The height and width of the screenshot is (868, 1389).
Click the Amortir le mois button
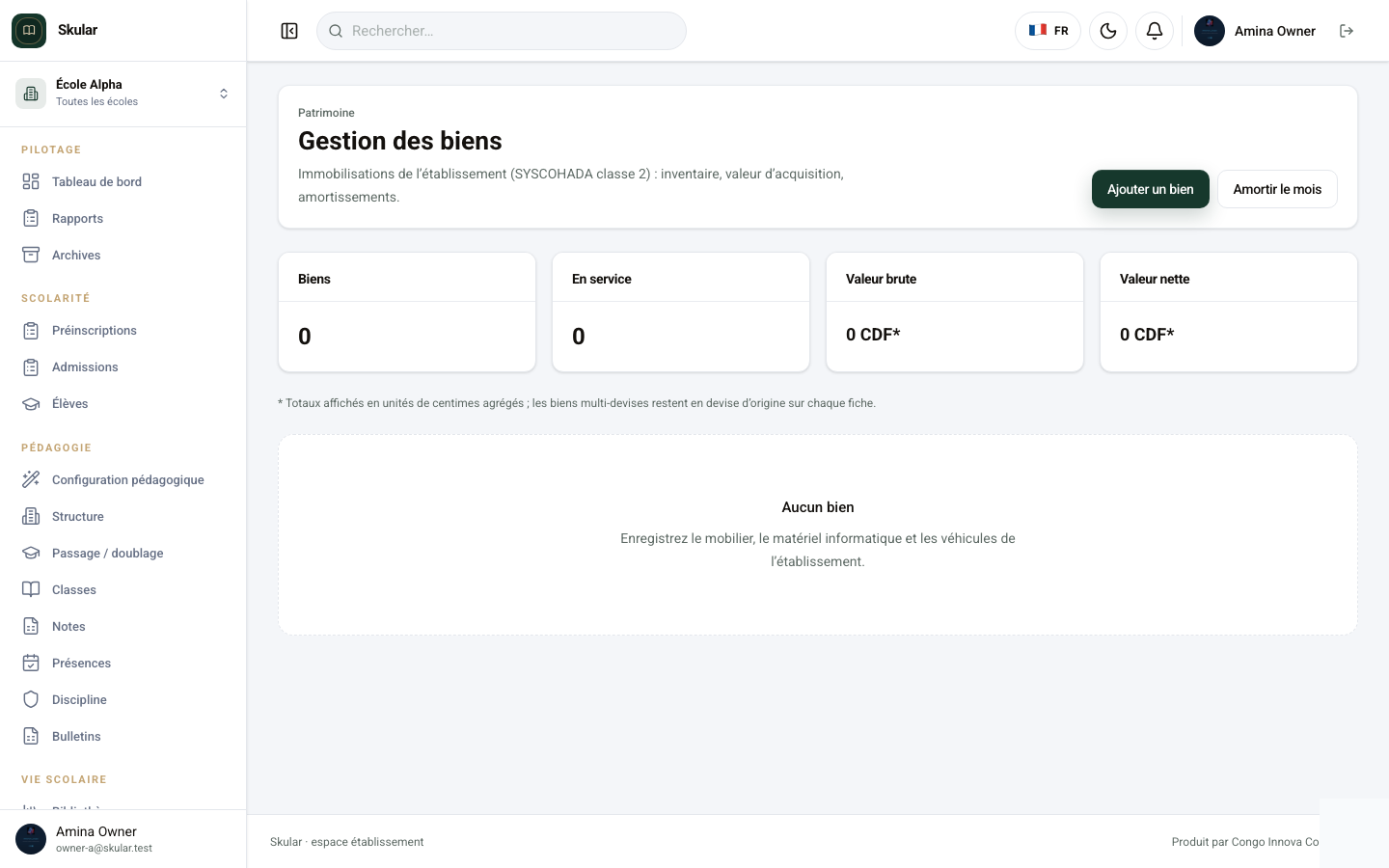tap(1277, 189)
